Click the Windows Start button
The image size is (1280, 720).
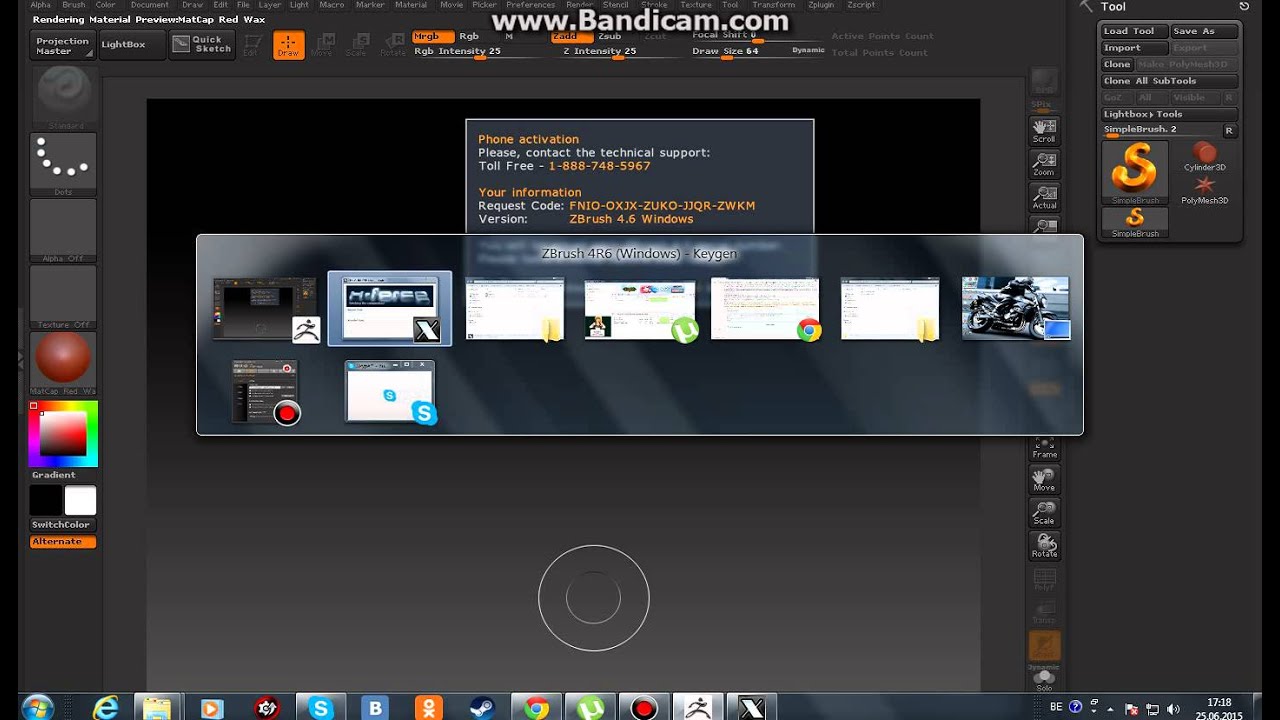37,708
